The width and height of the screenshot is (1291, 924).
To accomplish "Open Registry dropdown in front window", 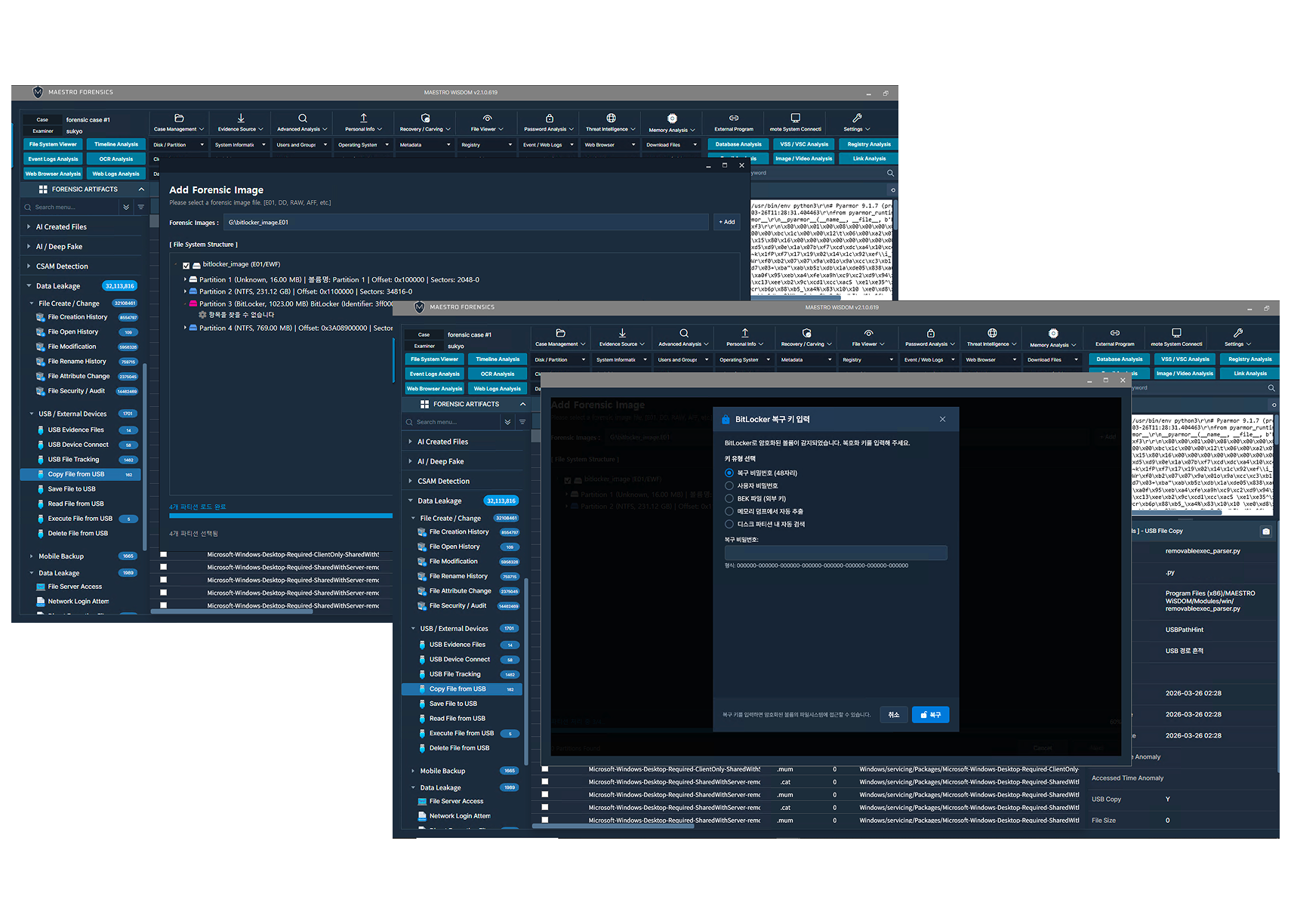I will point(868,360).
